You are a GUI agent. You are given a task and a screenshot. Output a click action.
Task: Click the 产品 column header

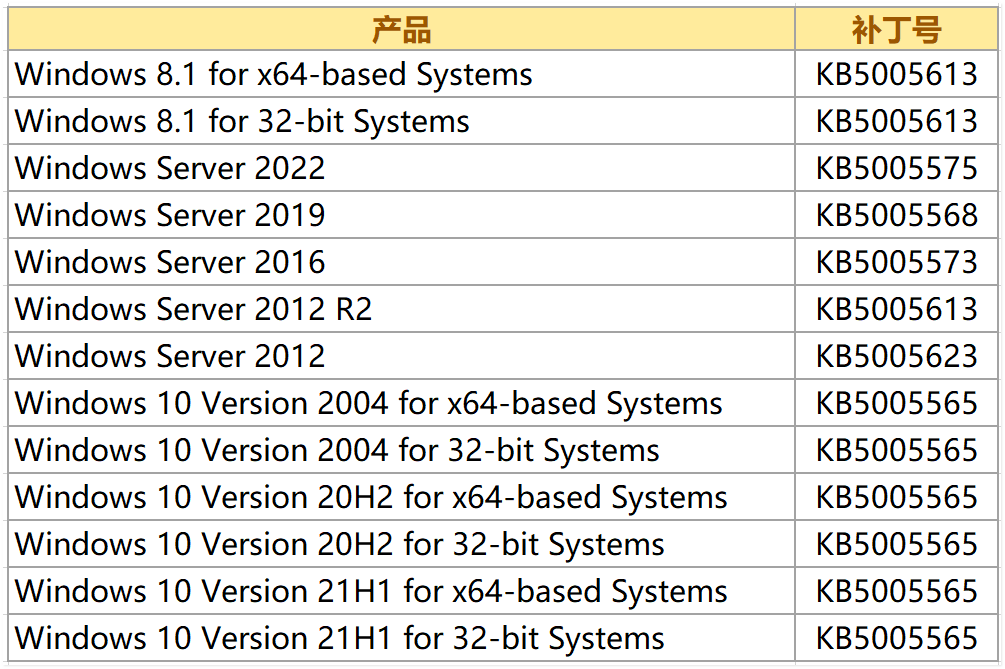(401, 30)
